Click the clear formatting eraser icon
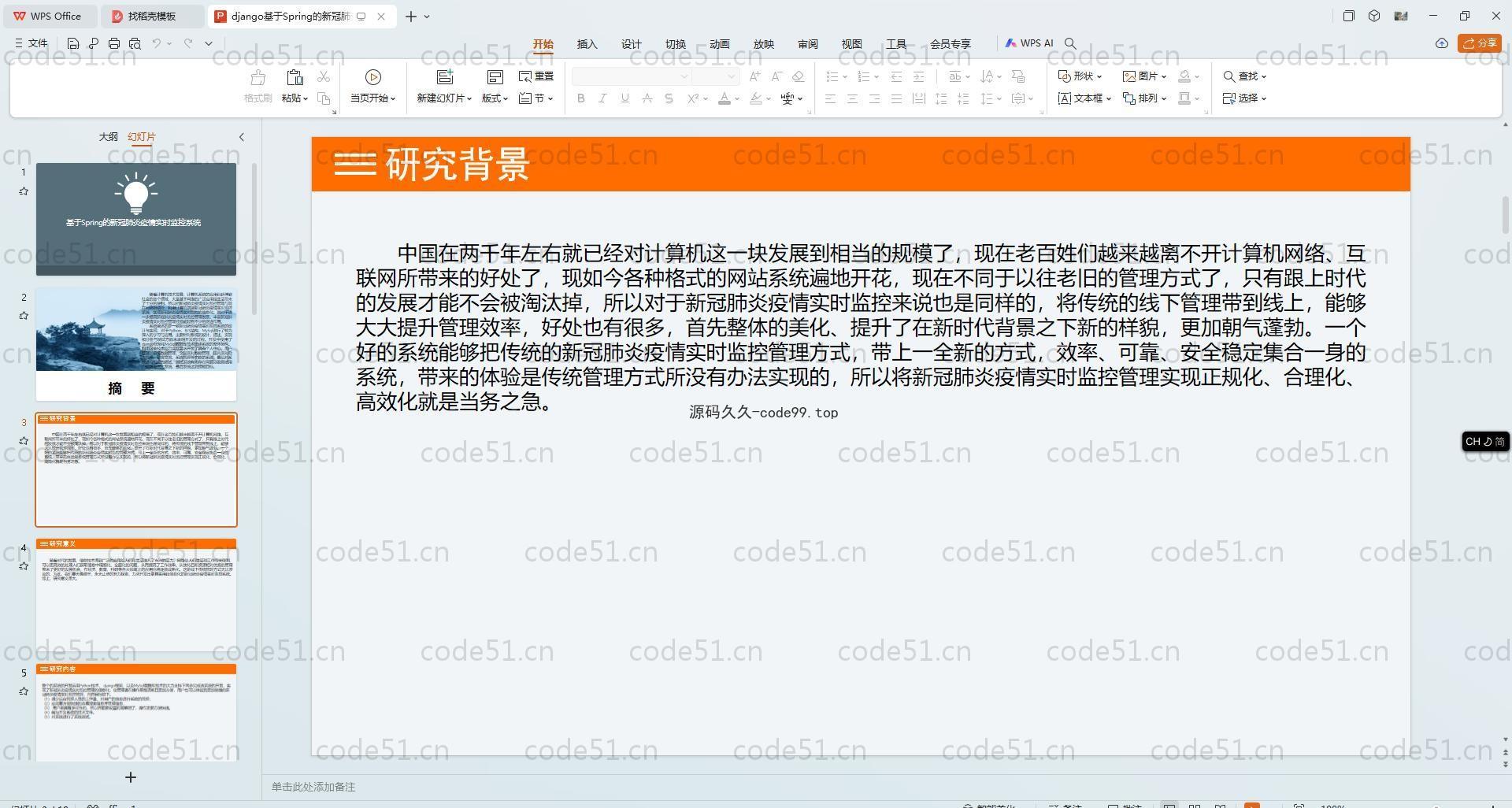The image size is (1512, 808). [799, 76]
